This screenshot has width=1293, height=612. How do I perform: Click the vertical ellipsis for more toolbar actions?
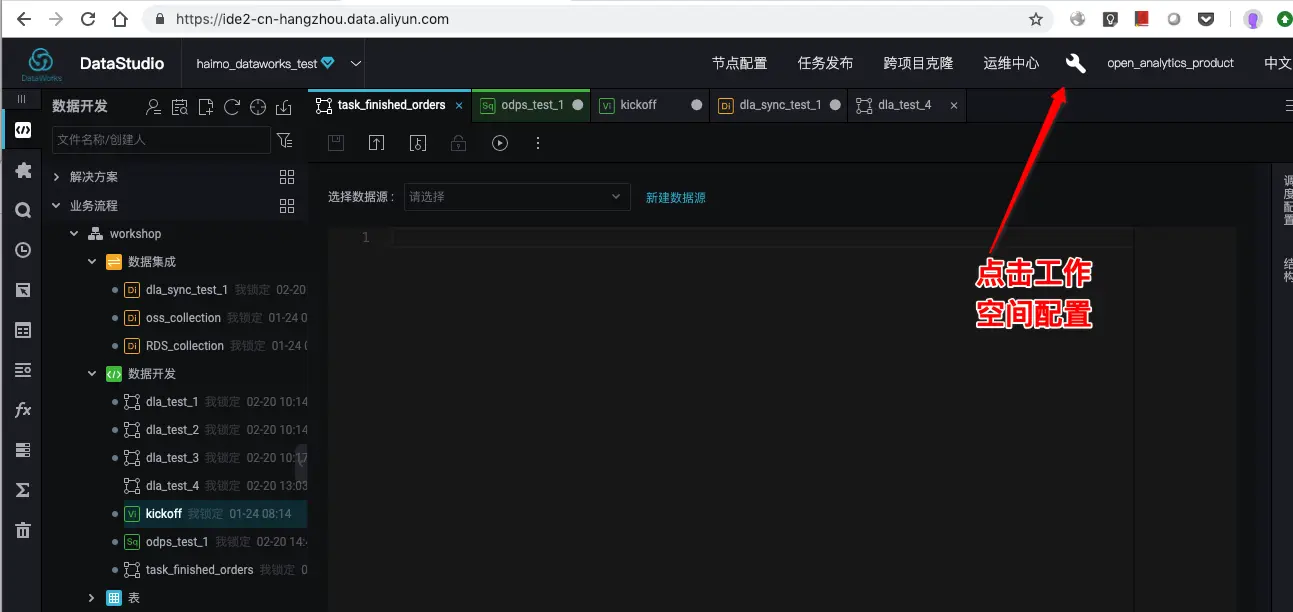pos(538,142)
